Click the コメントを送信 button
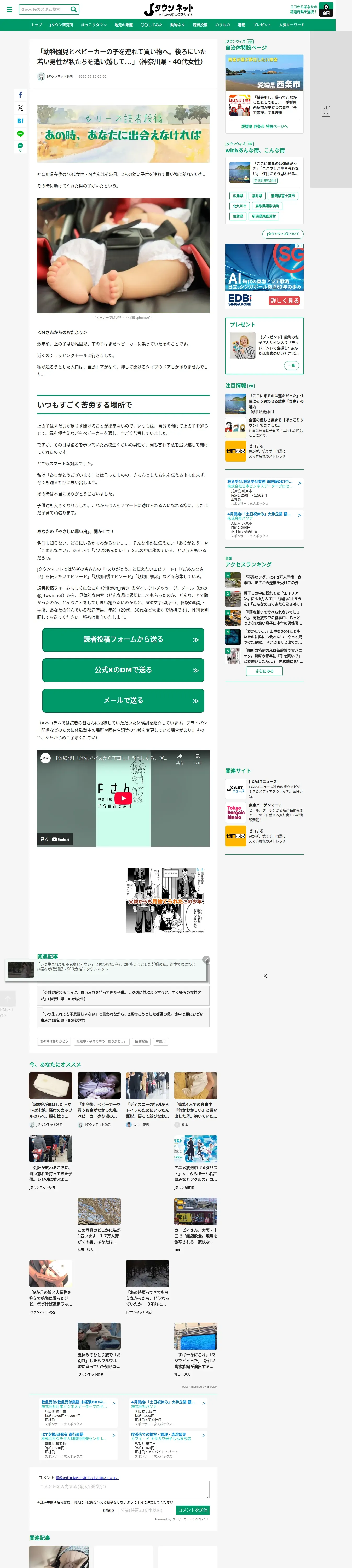Screen dimensions: 352x1568 point(193,1510)
